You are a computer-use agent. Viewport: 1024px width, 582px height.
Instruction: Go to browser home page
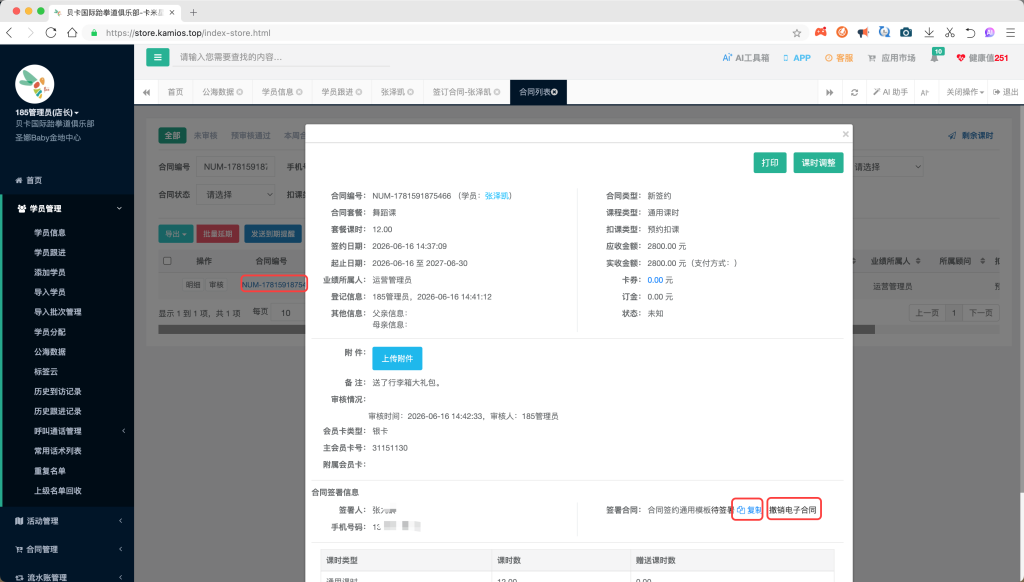pyautogui.click(x=72, y=33)
